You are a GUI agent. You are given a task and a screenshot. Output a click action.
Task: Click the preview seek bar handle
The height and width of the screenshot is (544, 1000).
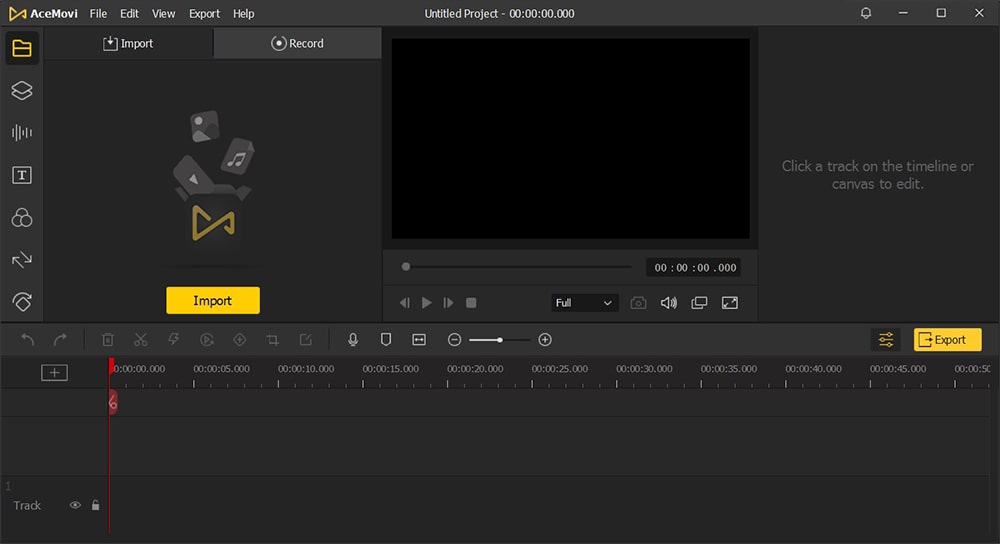tap(406, 267)
